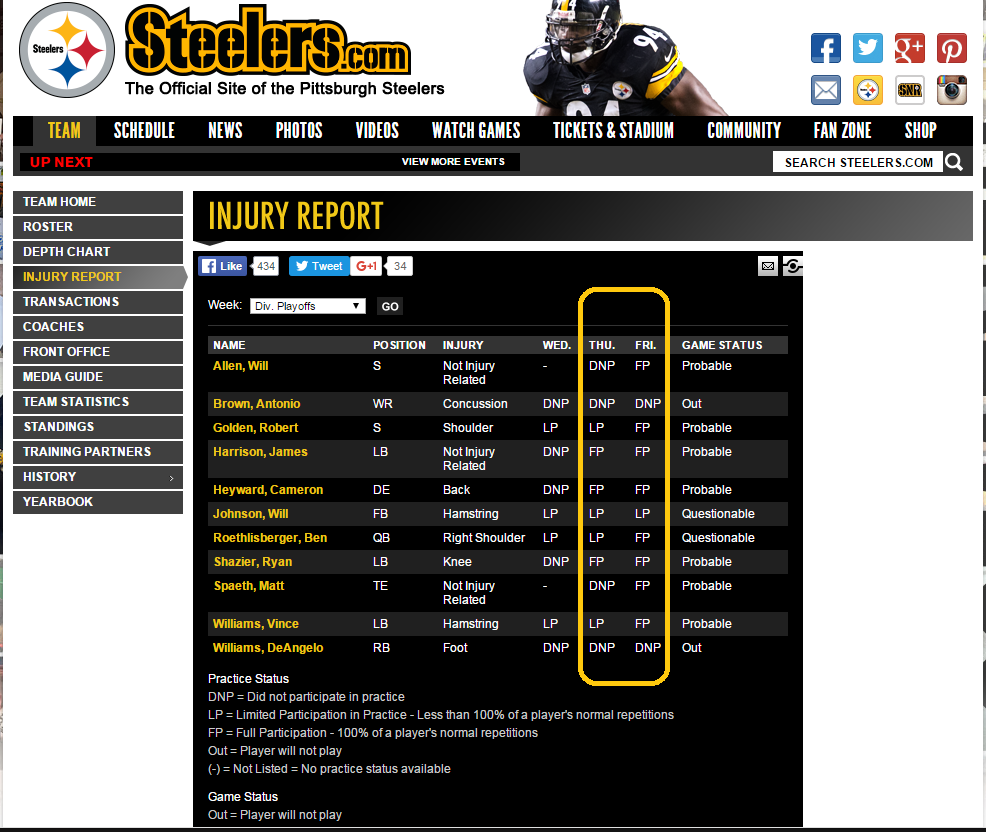Viewport: 986px width, 832px height.
Task: Open the Schedule menu in navigation bar
Action: (x=144, y=130)
